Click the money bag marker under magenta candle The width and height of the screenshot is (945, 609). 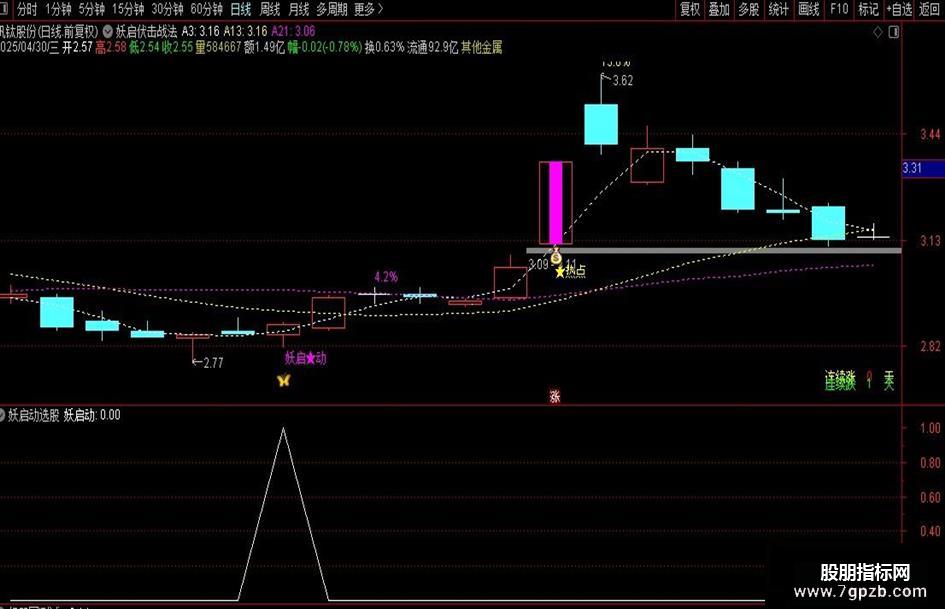556,256
